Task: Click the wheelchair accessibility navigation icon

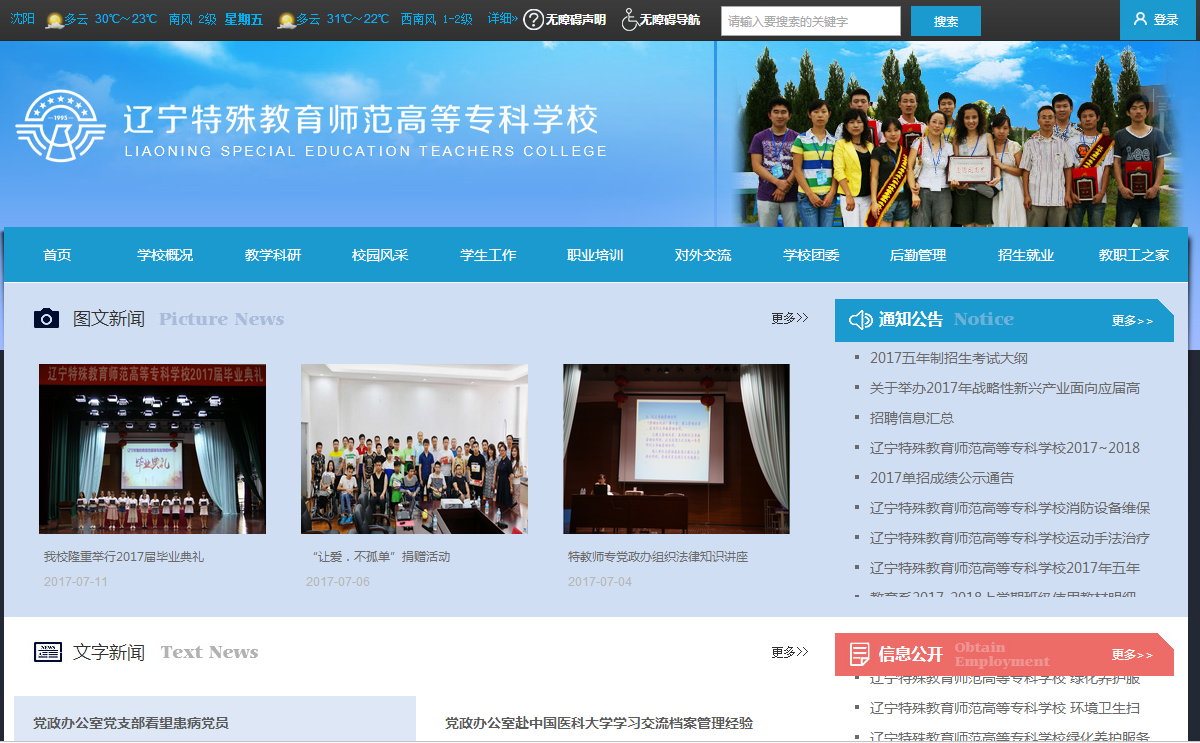Action: click(629, 20)
